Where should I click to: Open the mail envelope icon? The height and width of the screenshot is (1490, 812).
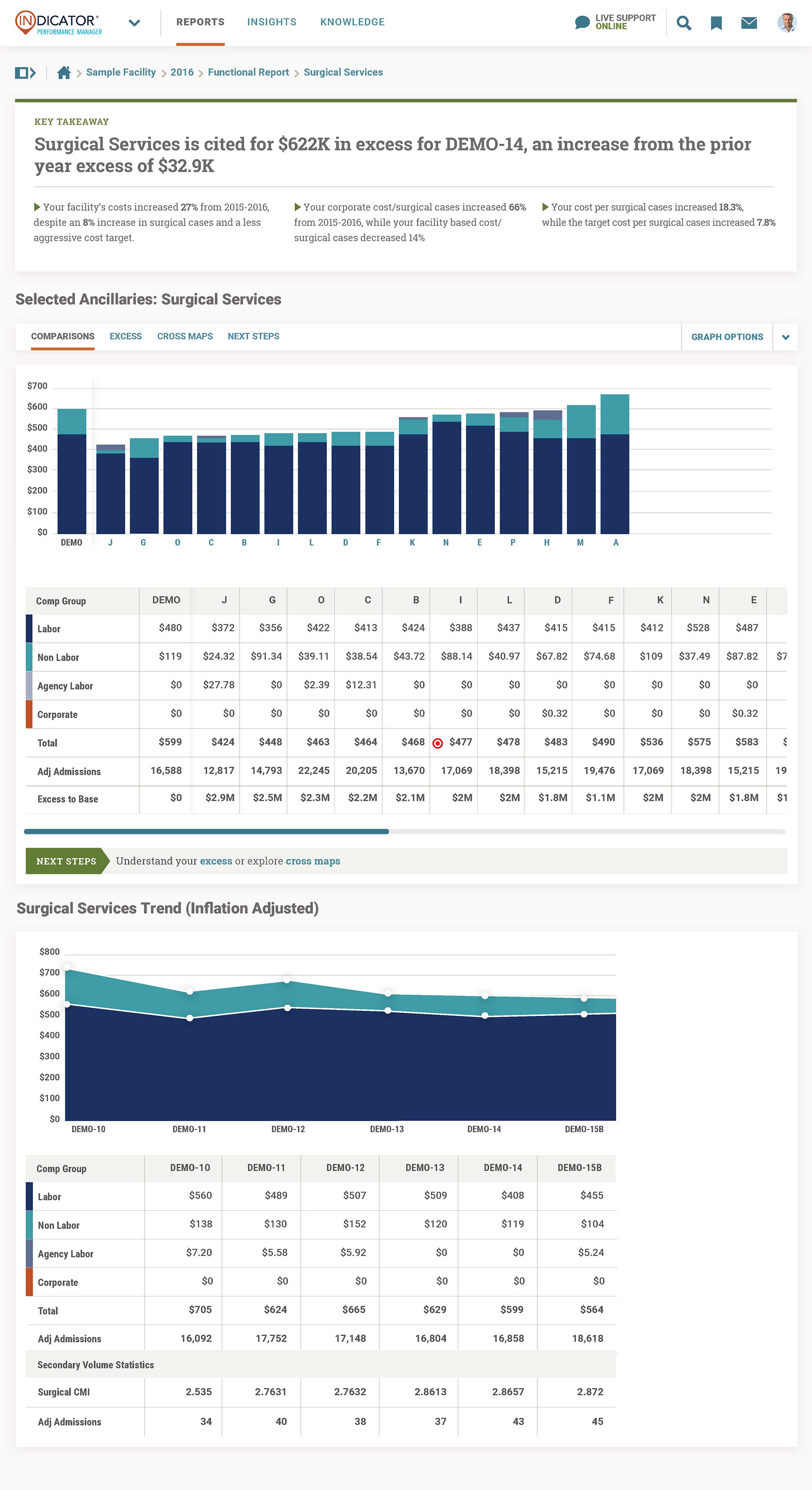(x=749, y=22)
